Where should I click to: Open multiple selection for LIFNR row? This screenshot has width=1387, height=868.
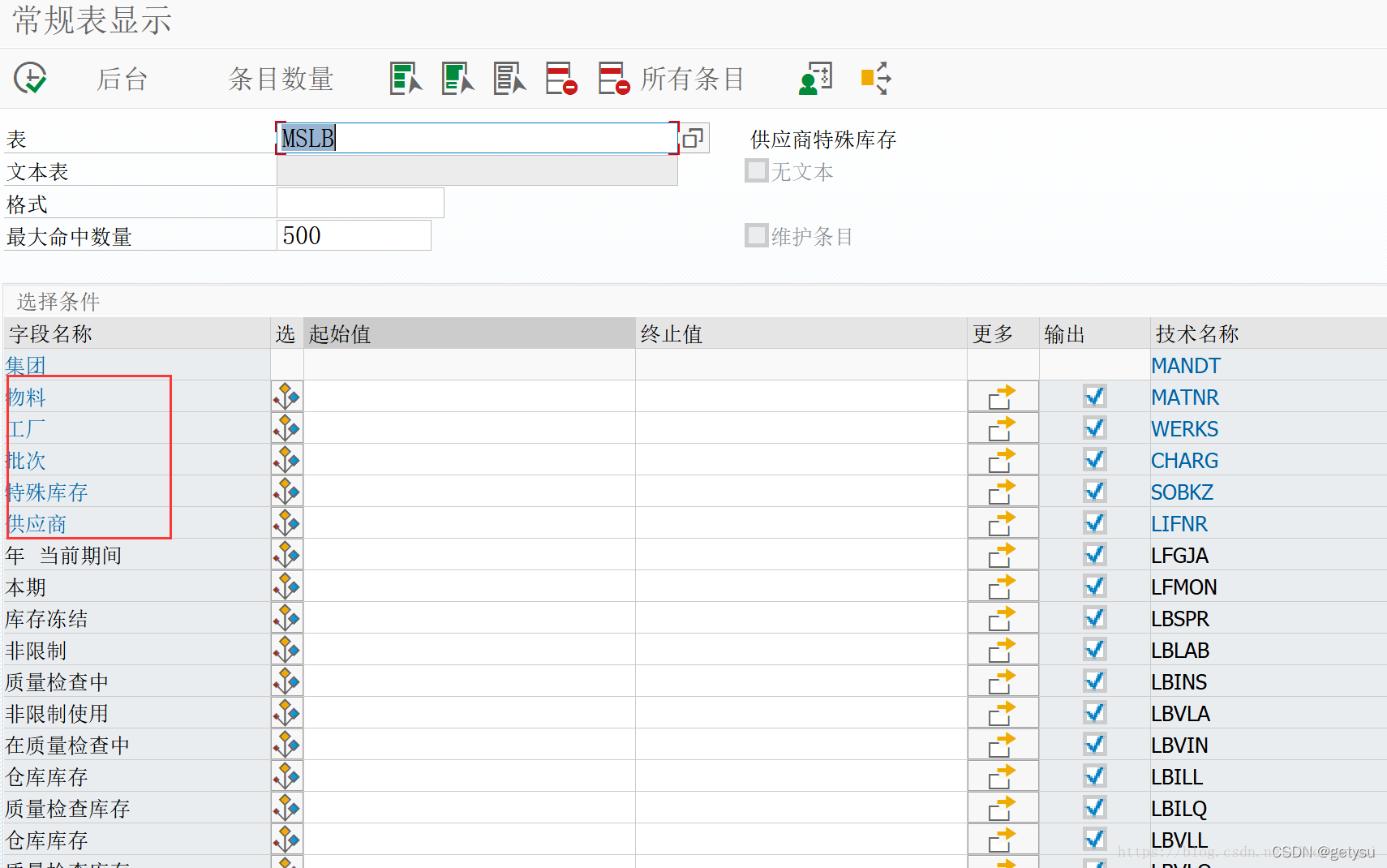[1003, 523]
